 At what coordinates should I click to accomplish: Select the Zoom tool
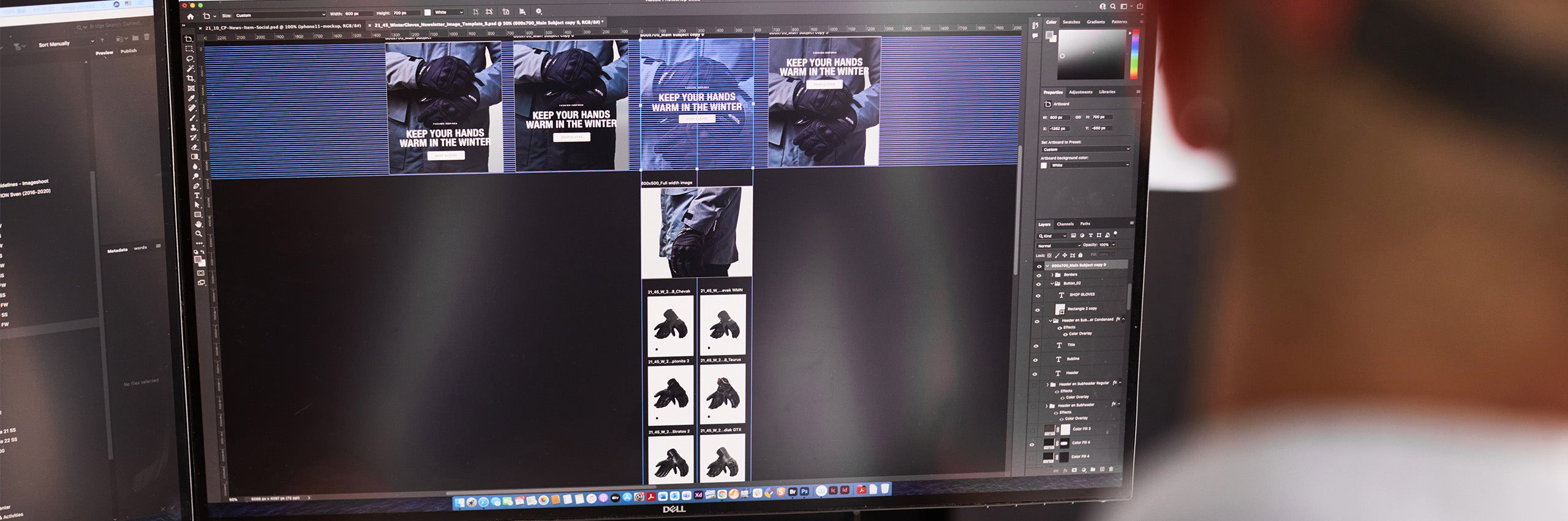point(198,234)
